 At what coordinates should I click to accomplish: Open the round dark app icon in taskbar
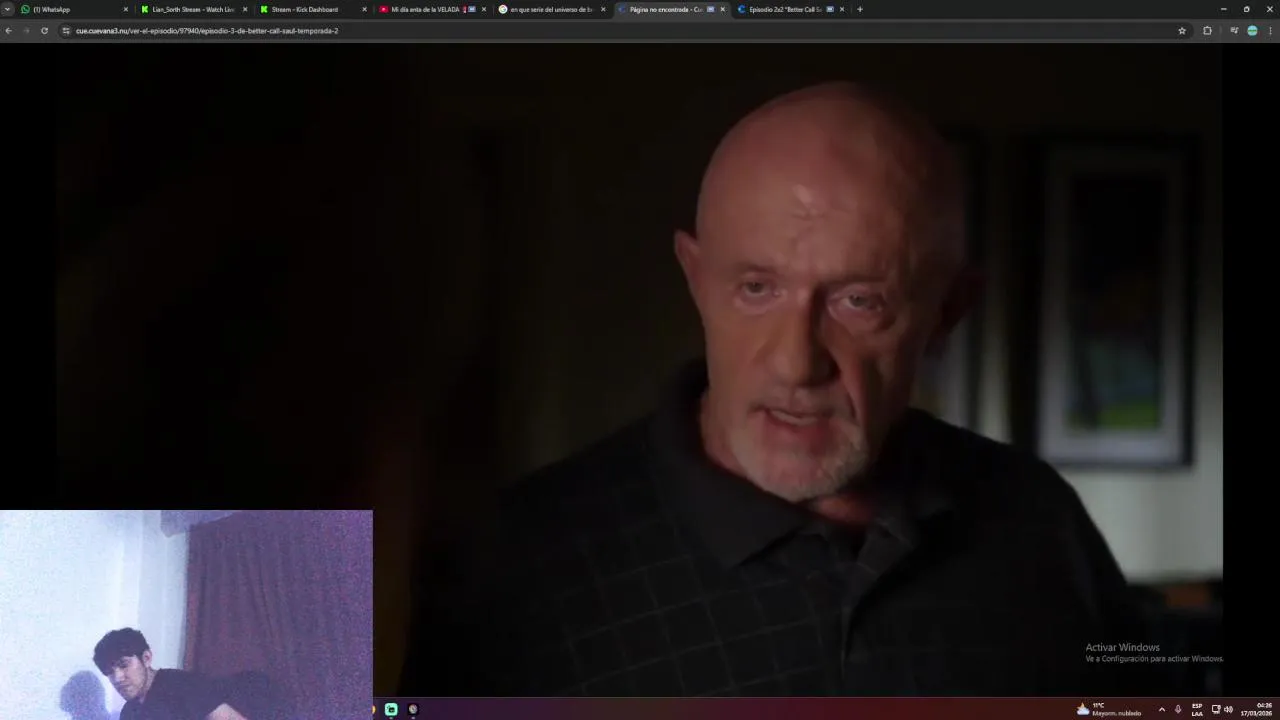[x=413, y=709]
